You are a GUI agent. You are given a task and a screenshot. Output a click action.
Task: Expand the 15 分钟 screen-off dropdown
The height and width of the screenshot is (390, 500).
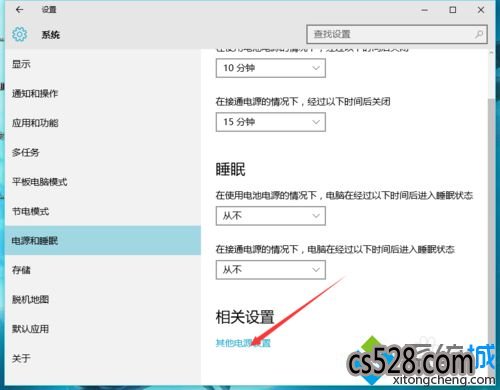click(271, 122)
